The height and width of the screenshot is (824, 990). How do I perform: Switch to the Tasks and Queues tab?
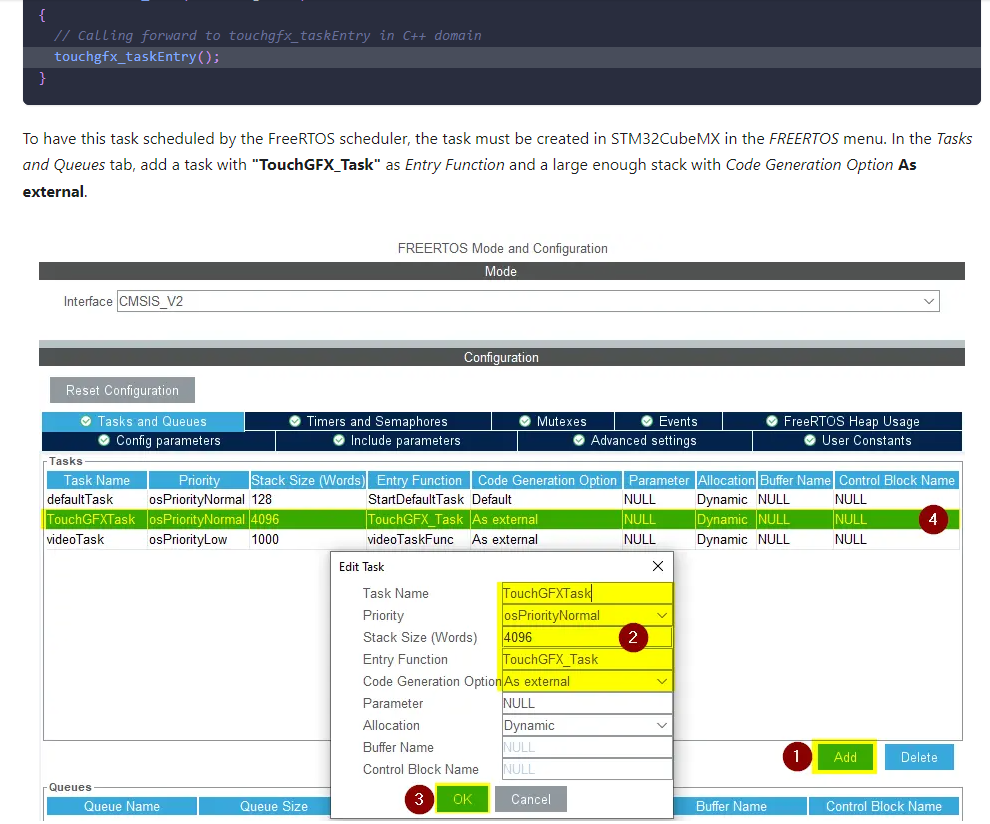pos(143,421)
